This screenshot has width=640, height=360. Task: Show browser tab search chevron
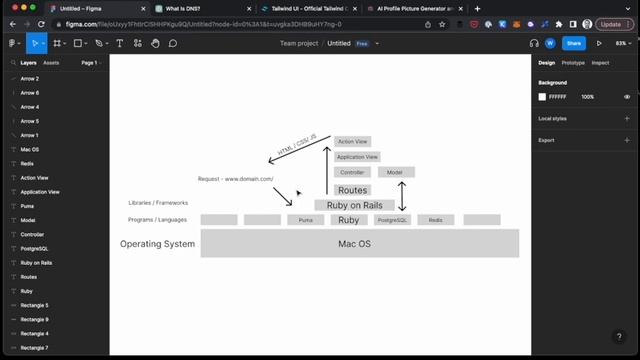pos(628,9)
